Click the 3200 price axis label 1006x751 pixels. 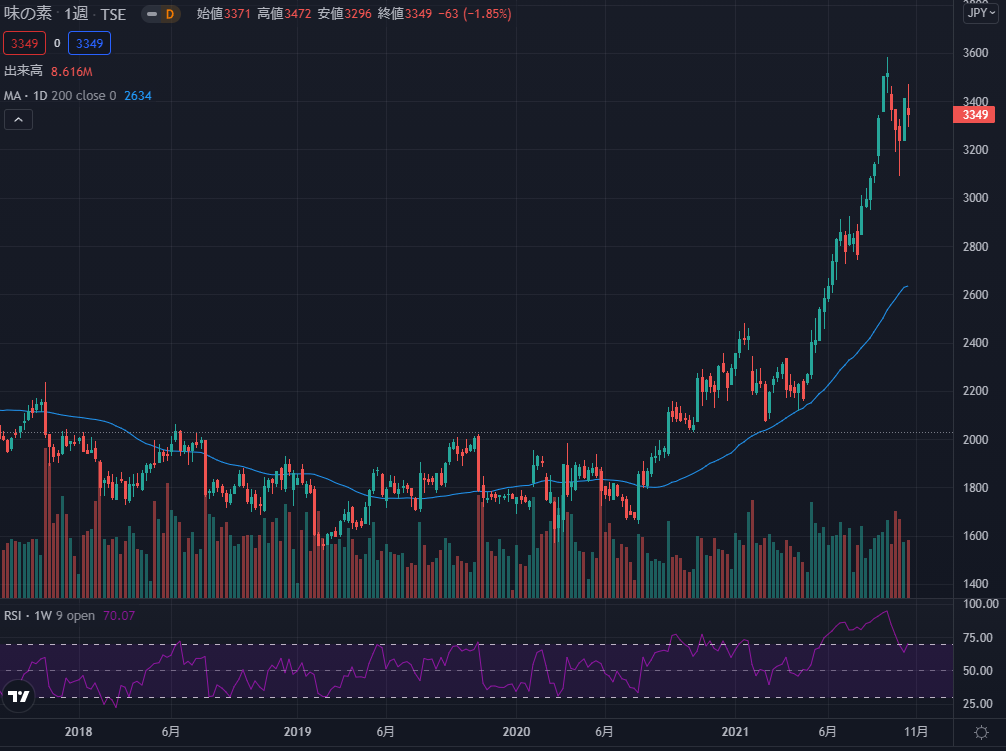975,150
